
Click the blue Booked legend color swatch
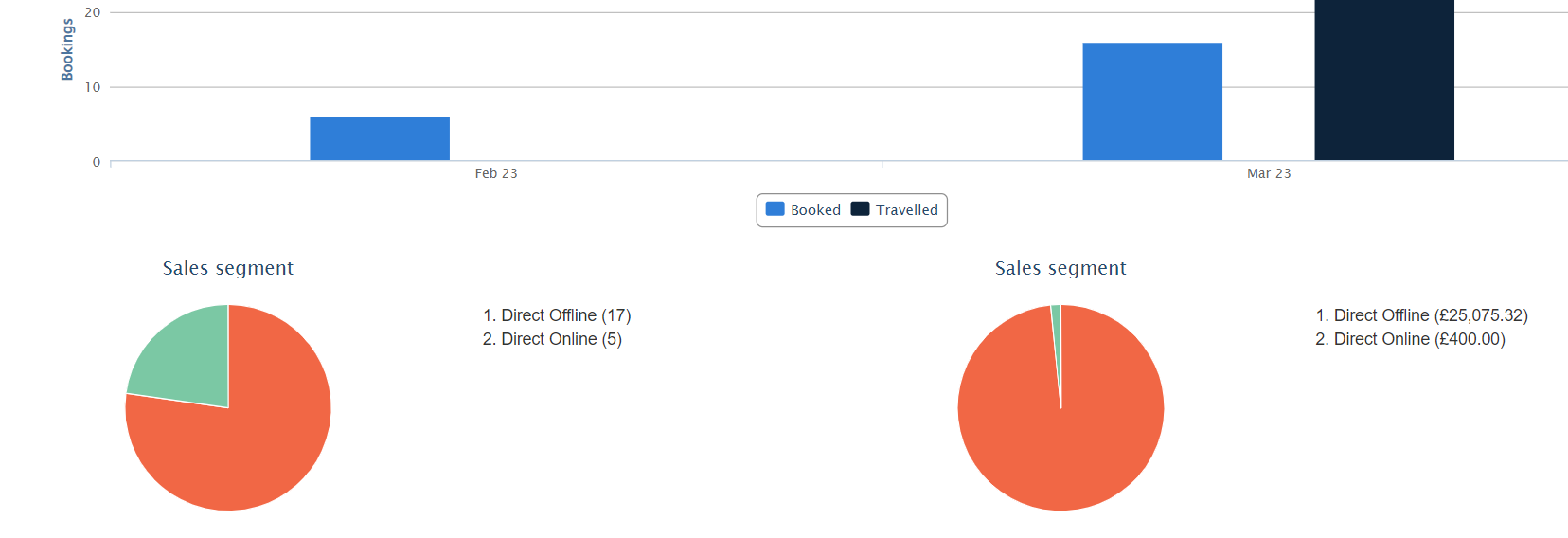(x=775, y=209)
